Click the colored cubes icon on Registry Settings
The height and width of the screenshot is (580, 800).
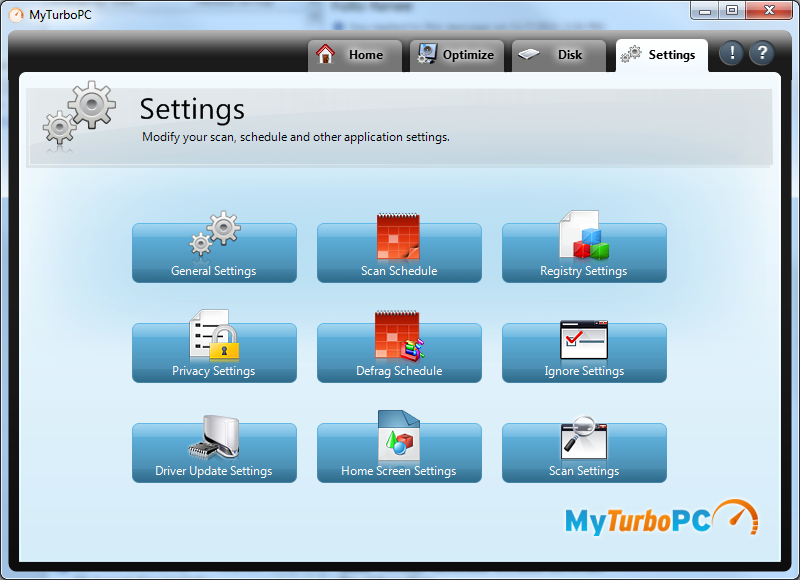584,235
